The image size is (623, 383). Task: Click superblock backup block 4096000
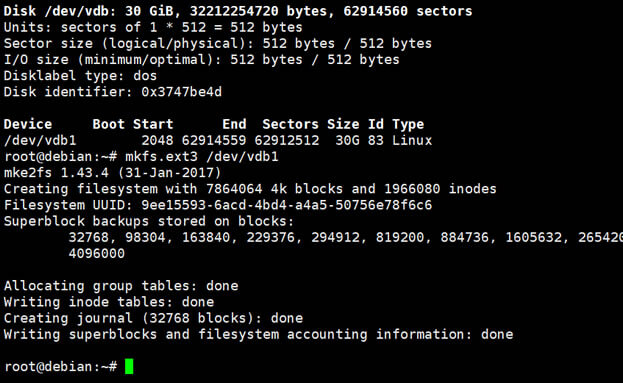tap(97, 253)
